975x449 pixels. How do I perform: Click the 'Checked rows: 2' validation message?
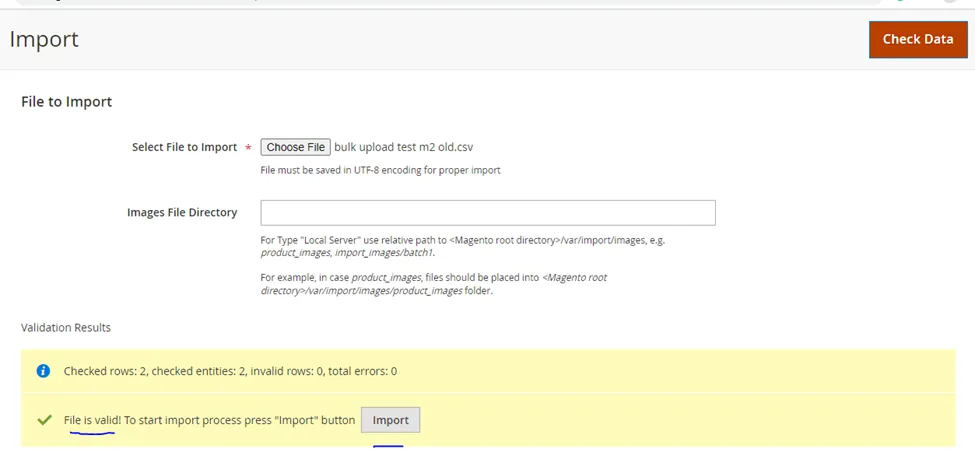(230, 371)
